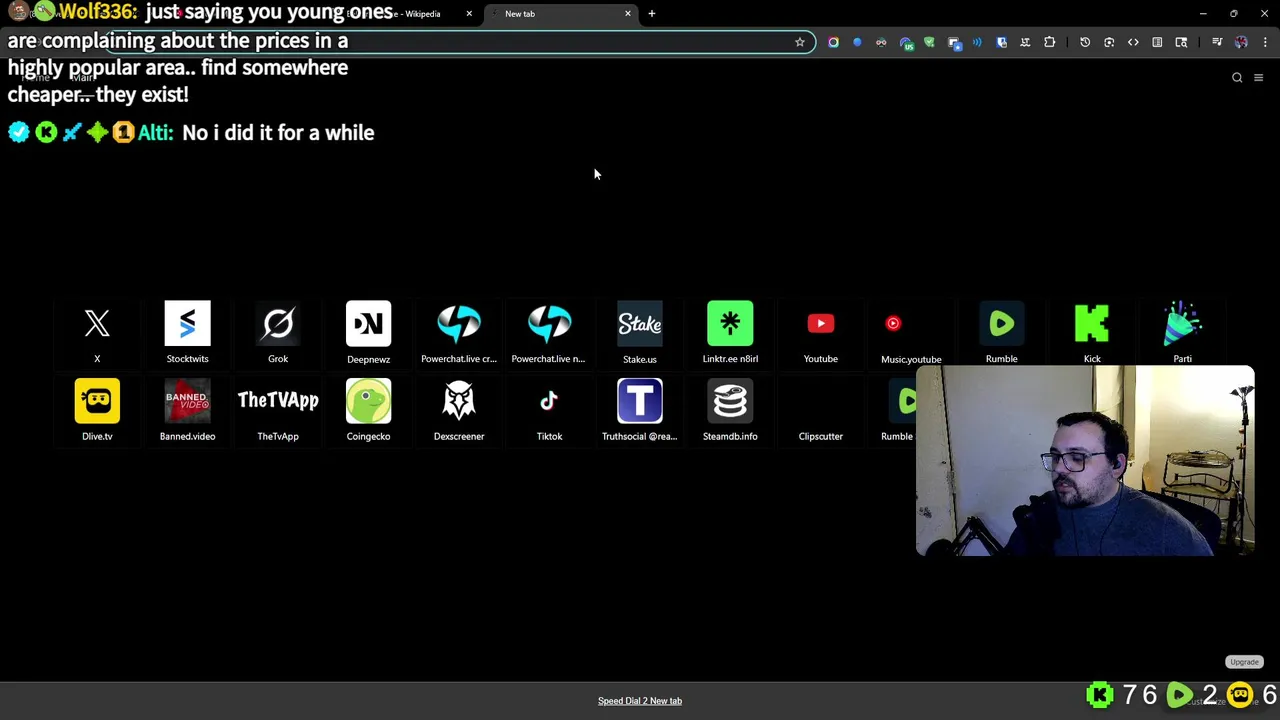Image resolution: width=1280 pixels, height=720 pixels.
Task: Click the Speed Dial 2 New tab link
Action: tap(640, 701)
